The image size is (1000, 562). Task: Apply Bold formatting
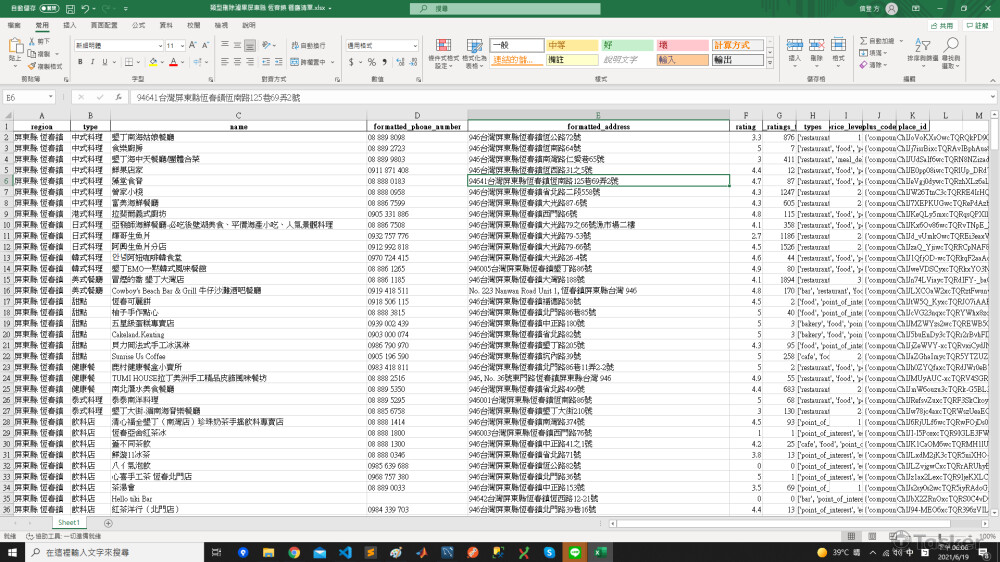(79, 62)
